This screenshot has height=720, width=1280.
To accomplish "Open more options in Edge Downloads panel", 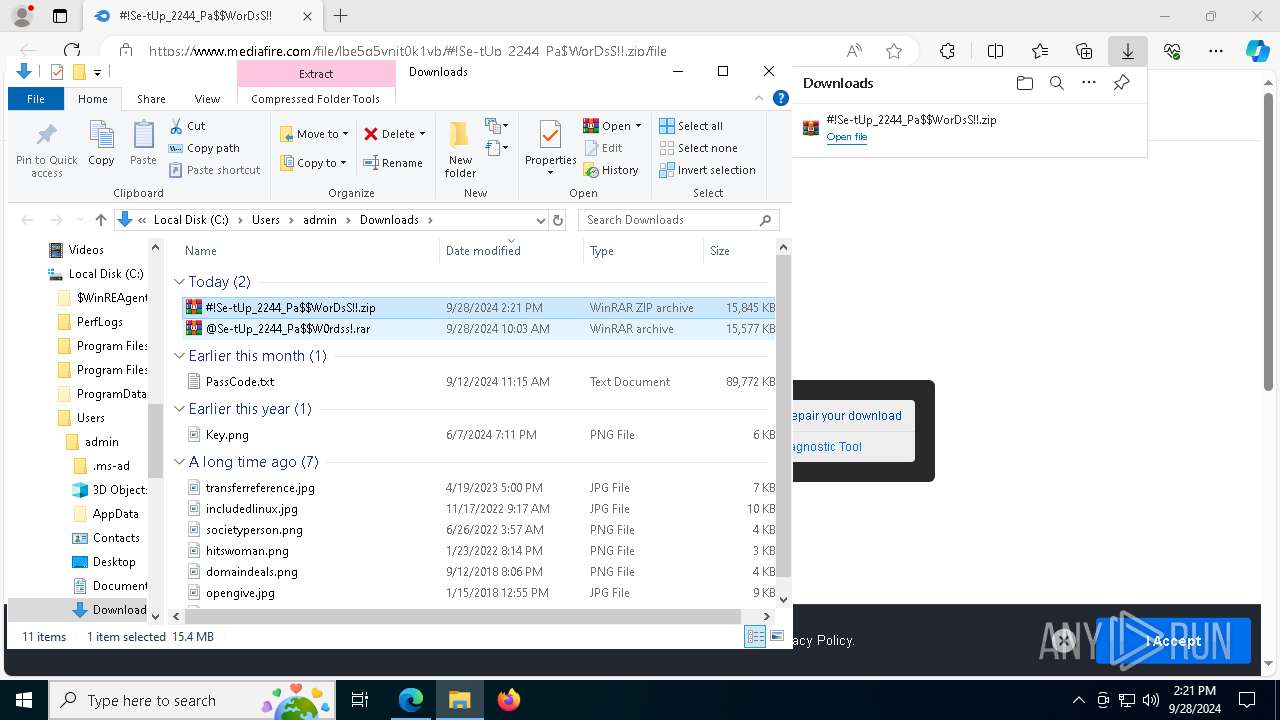I will 1089,83.
